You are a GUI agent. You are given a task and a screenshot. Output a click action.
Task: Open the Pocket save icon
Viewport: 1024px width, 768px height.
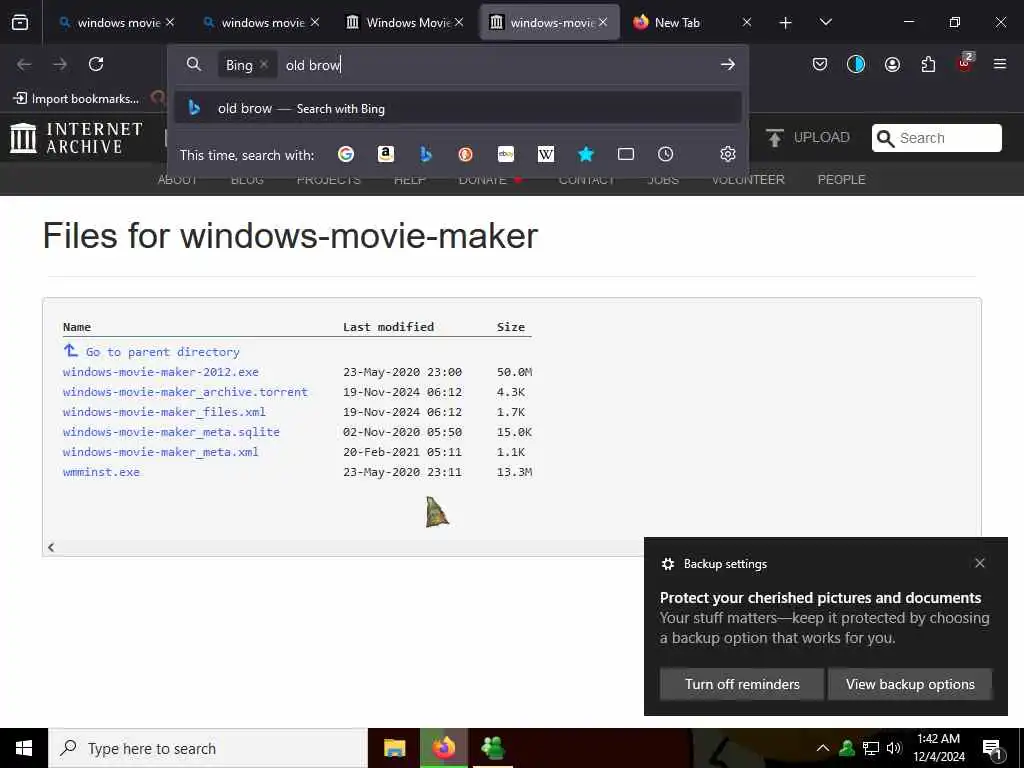820,64
